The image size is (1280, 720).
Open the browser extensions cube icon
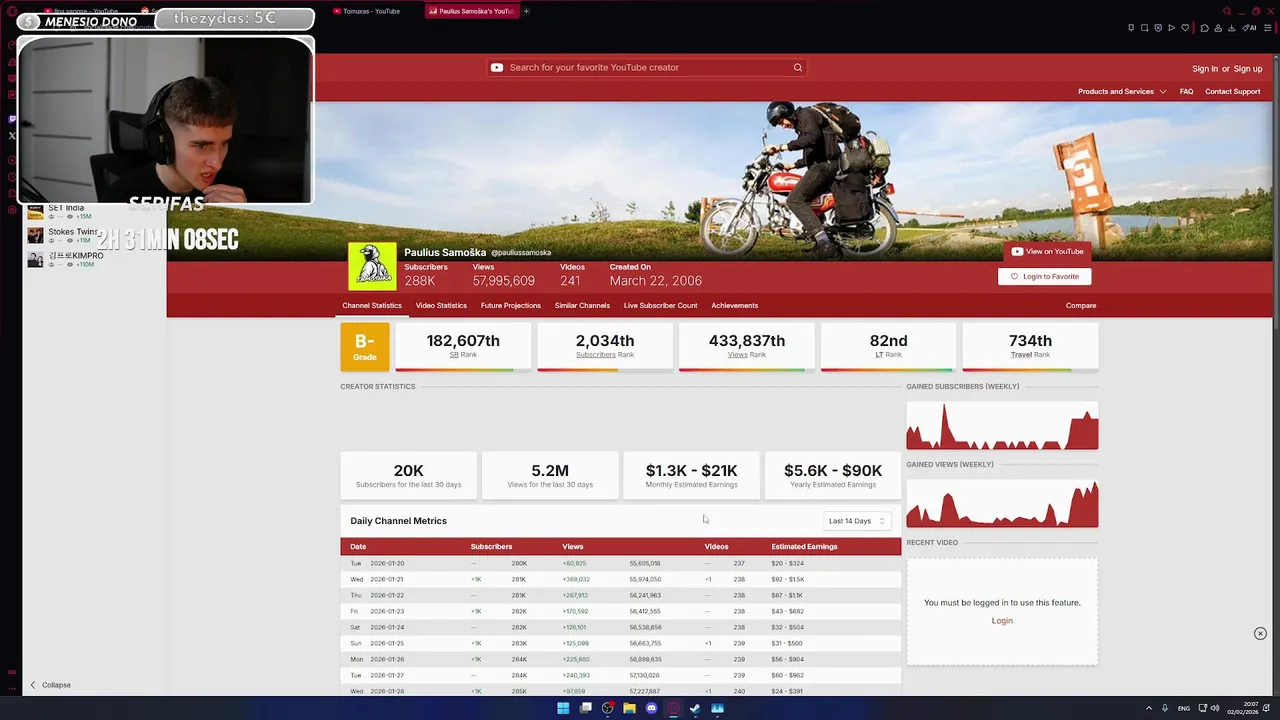1204,28
